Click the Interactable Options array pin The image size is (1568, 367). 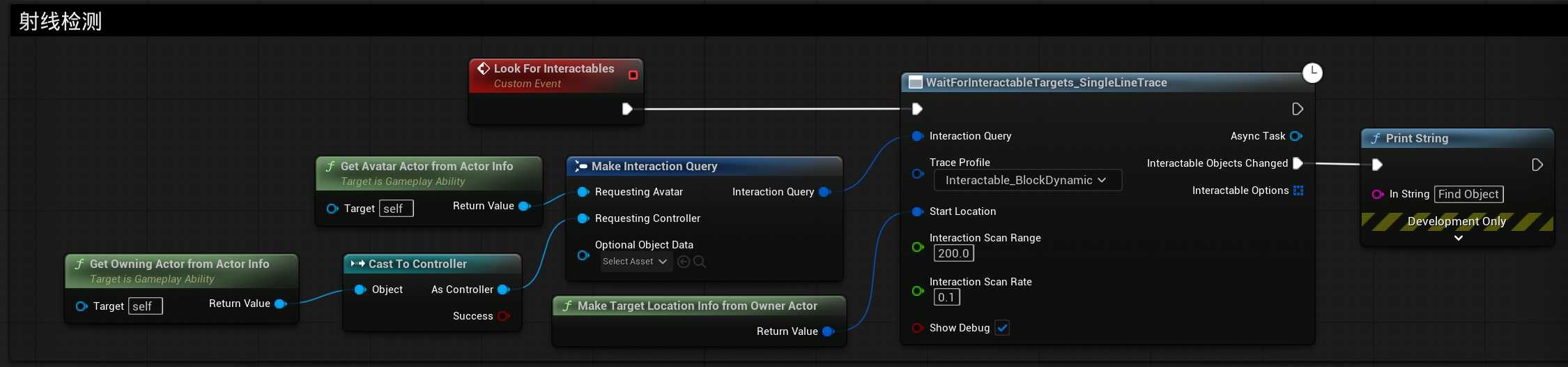(1298, 190)
